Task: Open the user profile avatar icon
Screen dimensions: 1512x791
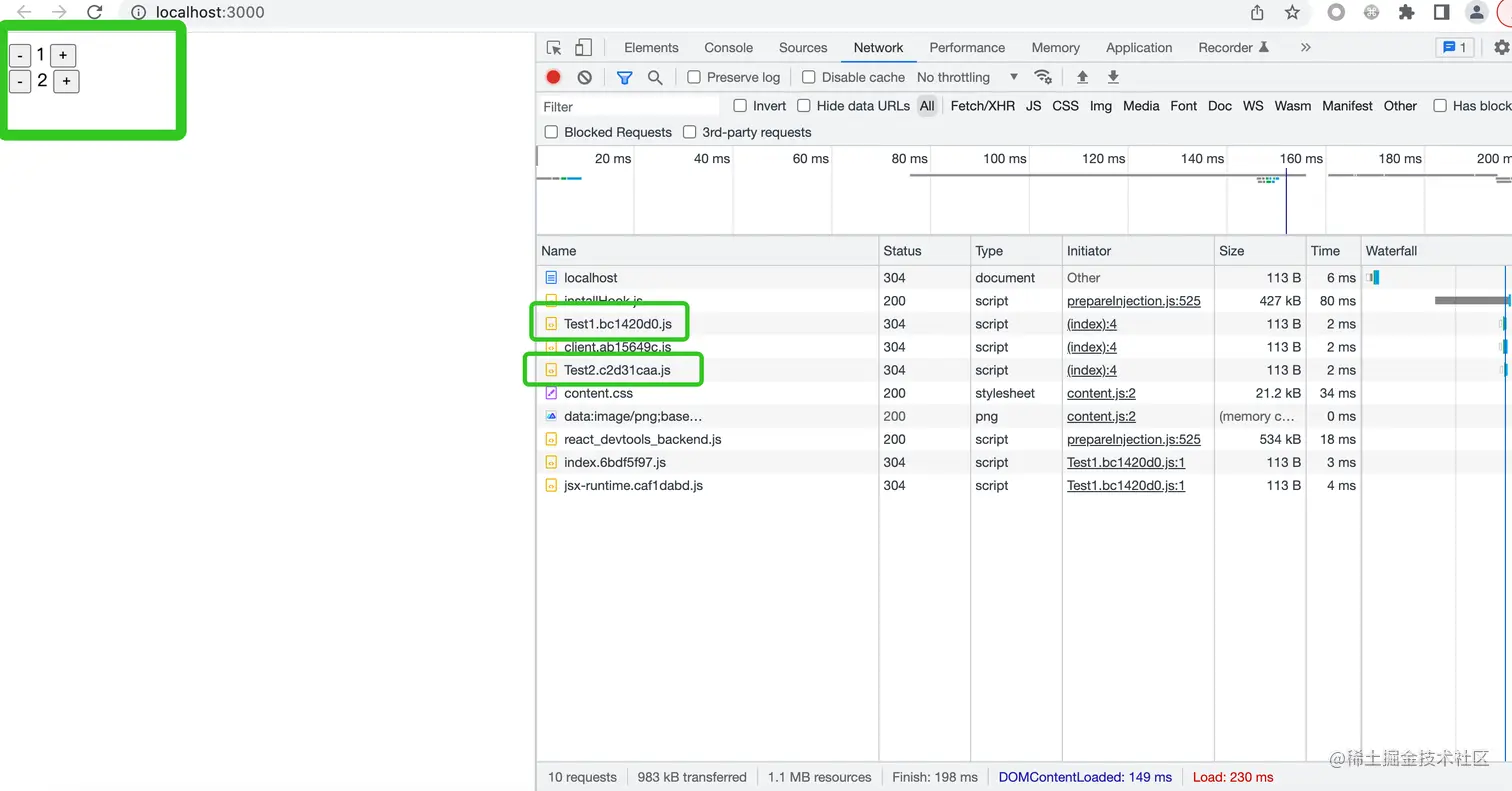Action: click(1476, 12)
